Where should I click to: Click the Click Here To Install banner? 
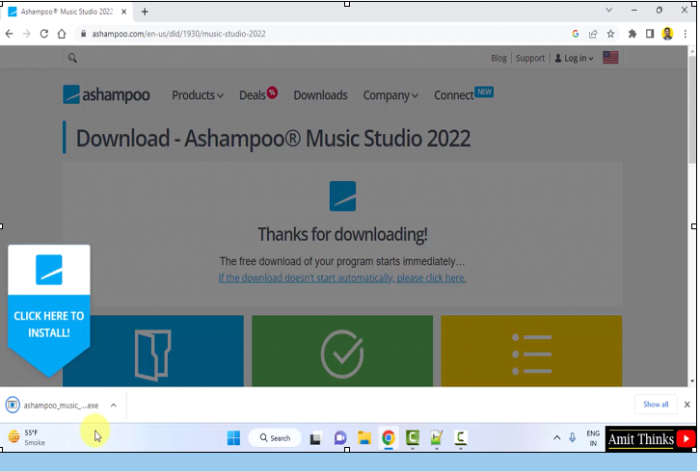(x=49, y=311)
